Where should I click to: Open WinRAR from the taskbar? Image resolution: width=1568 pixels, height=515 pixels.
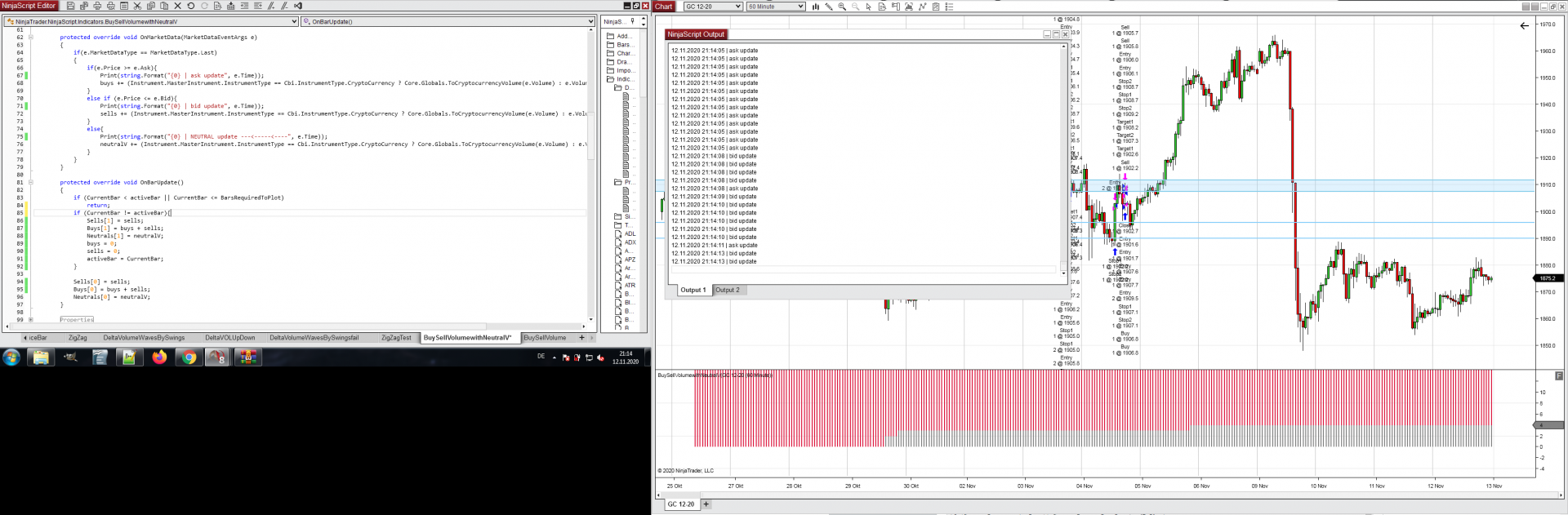247,357
